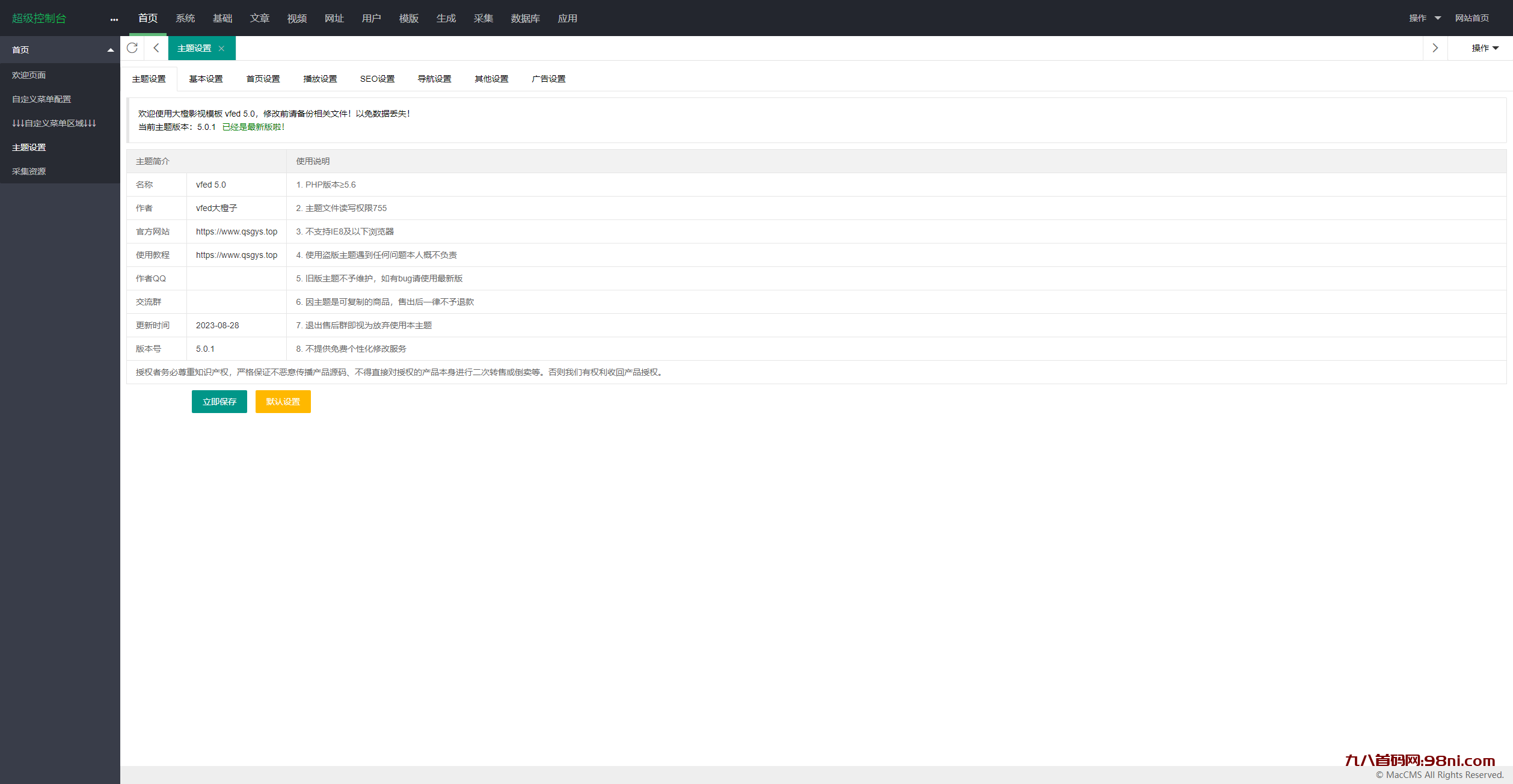The image size is (1513, 784).
Task: Open the 操作 dropdown in tab bar
Action: tap(1484, 48)
